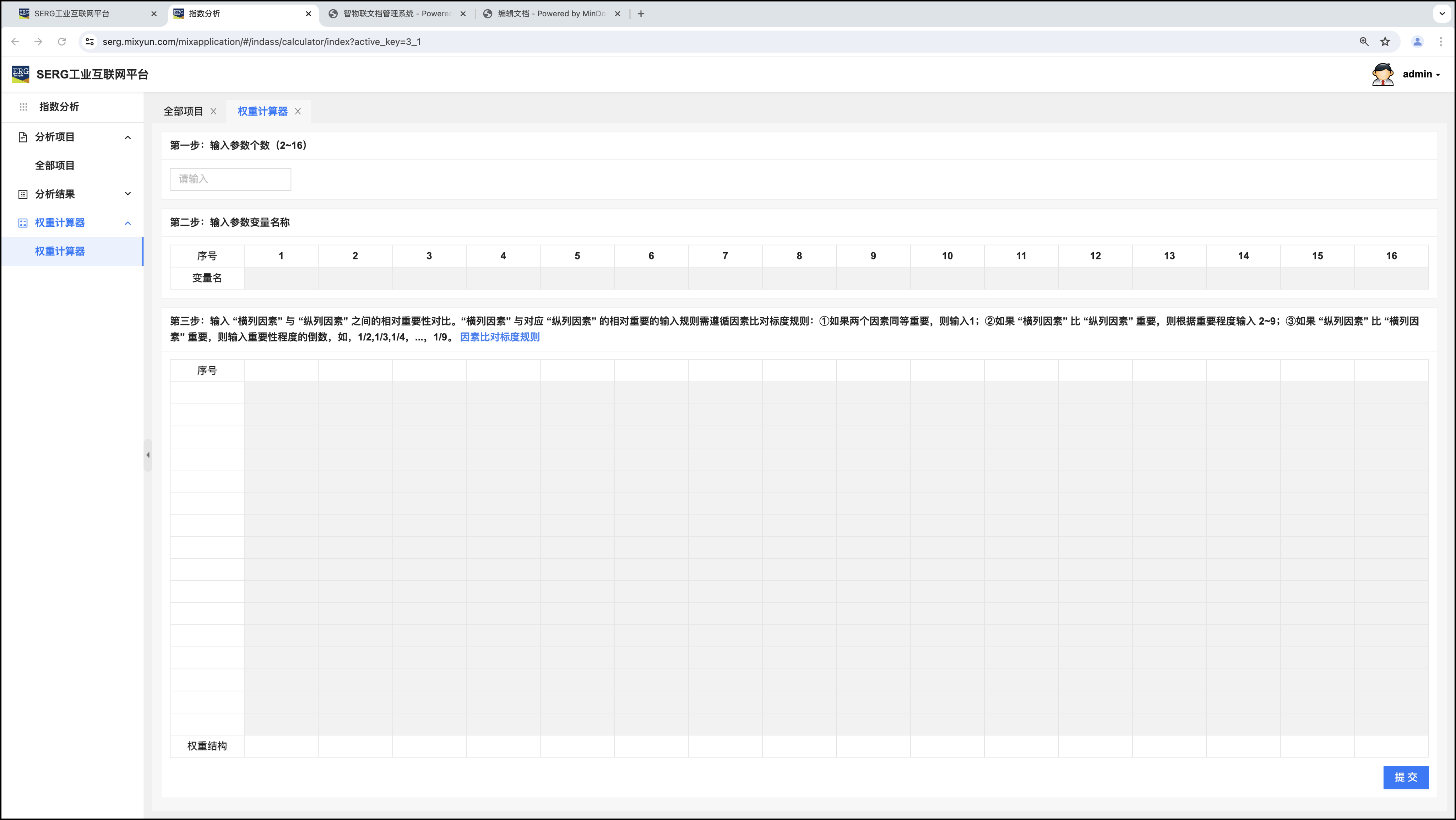
Task: Click the grid icon beside 指数分析
Action: (x=23, y=107)
